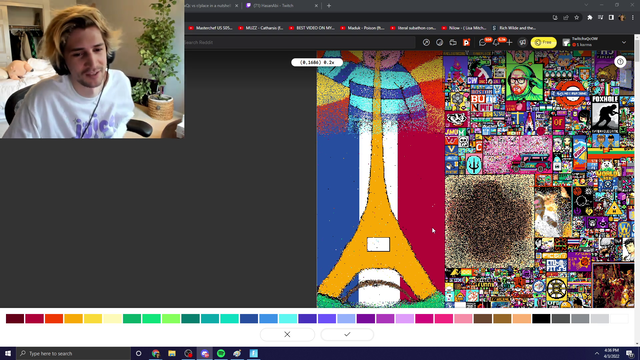Click the white rectangle on Eiffel tower canvas
Image resolution: width=640 pixels, height=360 pixels.
pyautogui.click(x=378, y=244)
